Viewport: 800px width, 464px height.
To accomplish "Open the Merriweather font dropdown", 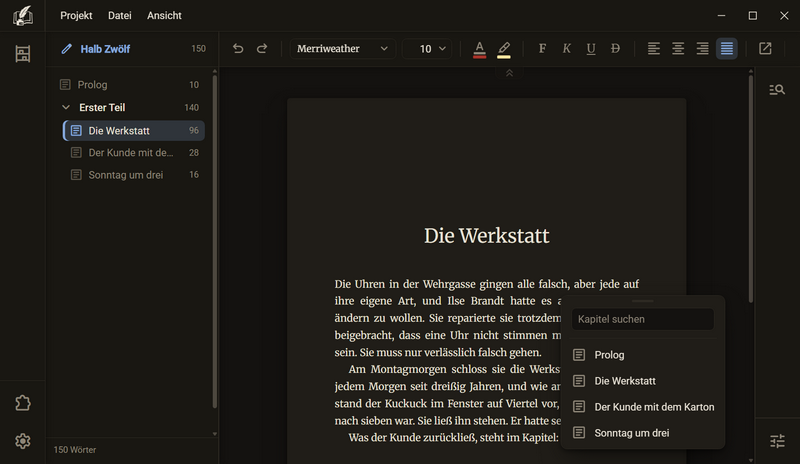I will [342, 48].
